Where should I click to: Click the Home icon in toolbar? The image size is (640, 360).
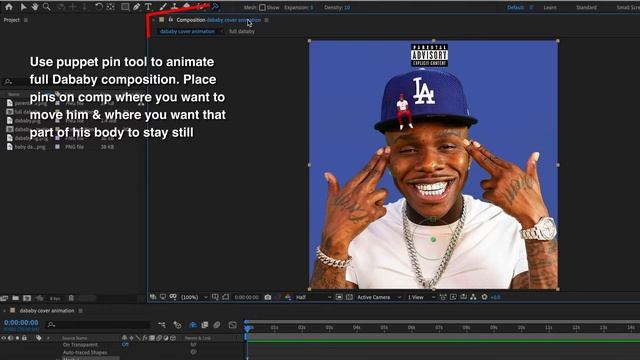coord(9,7)
